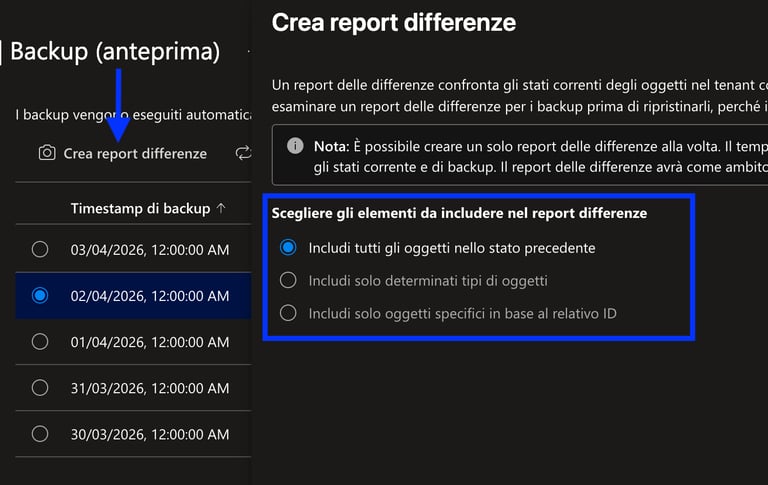Click 'Scegliere gli elementi da includere' section heading
The image size is (768, 485).
[459, 213]
